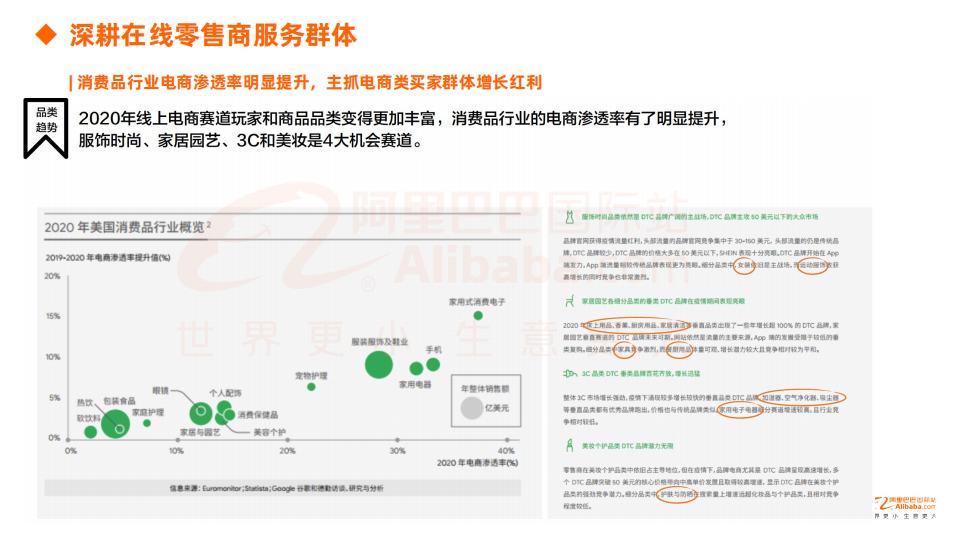Click the chart label 包装食品
This screenshot has height=539, width=959.
coord(119,401)
